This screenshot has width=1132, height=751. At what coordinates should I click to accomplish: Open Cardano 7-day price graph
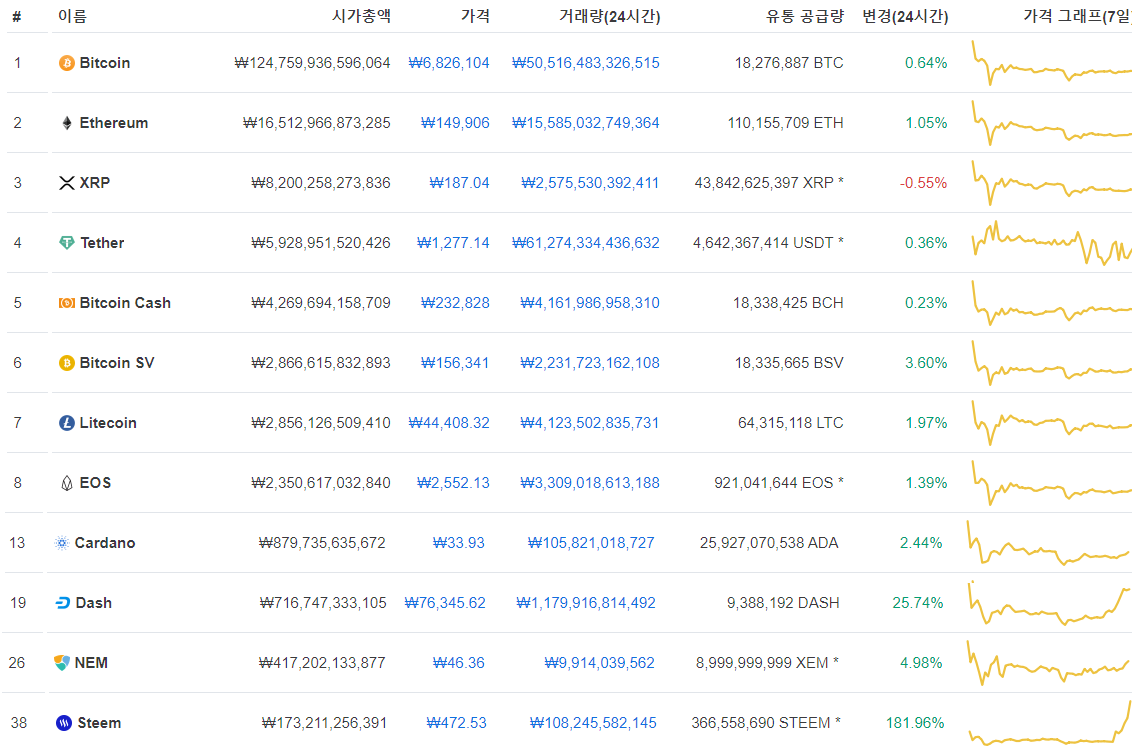[x=1049, y=542]
